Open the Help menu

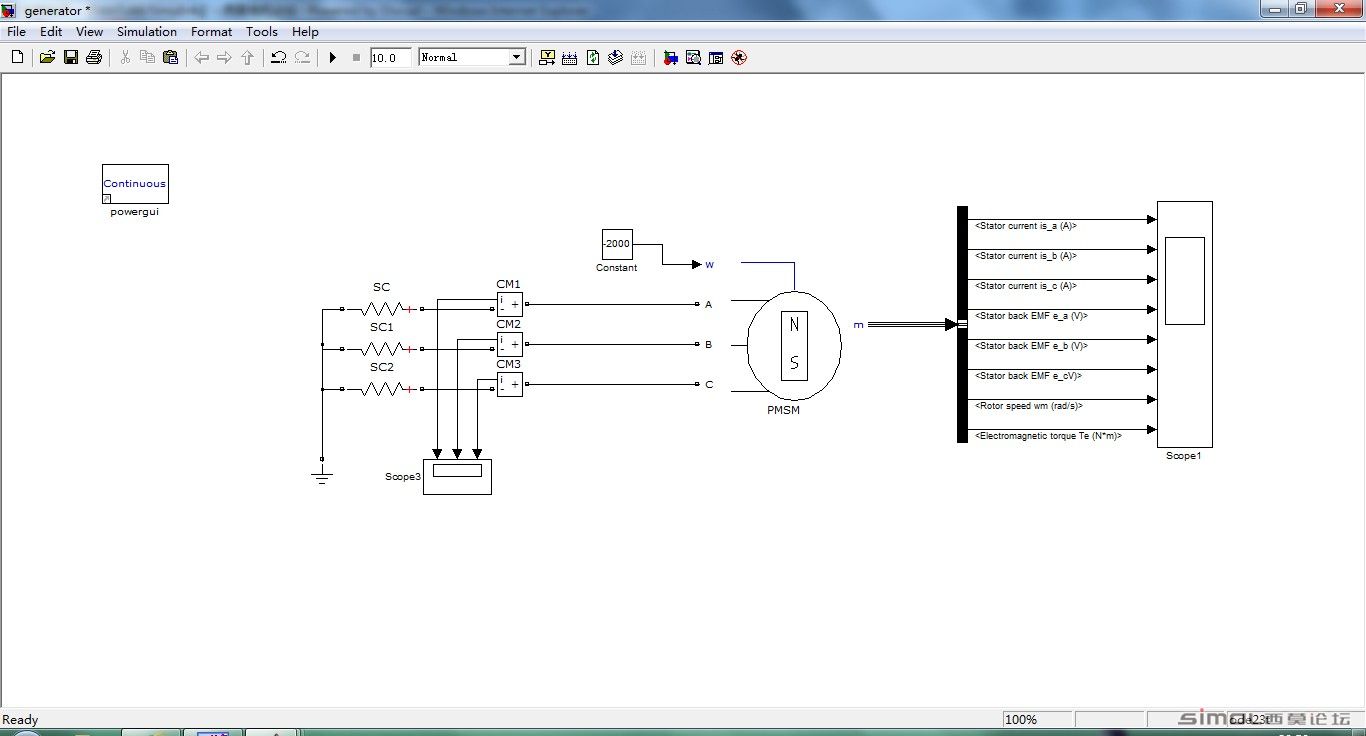tap(305, 31)
